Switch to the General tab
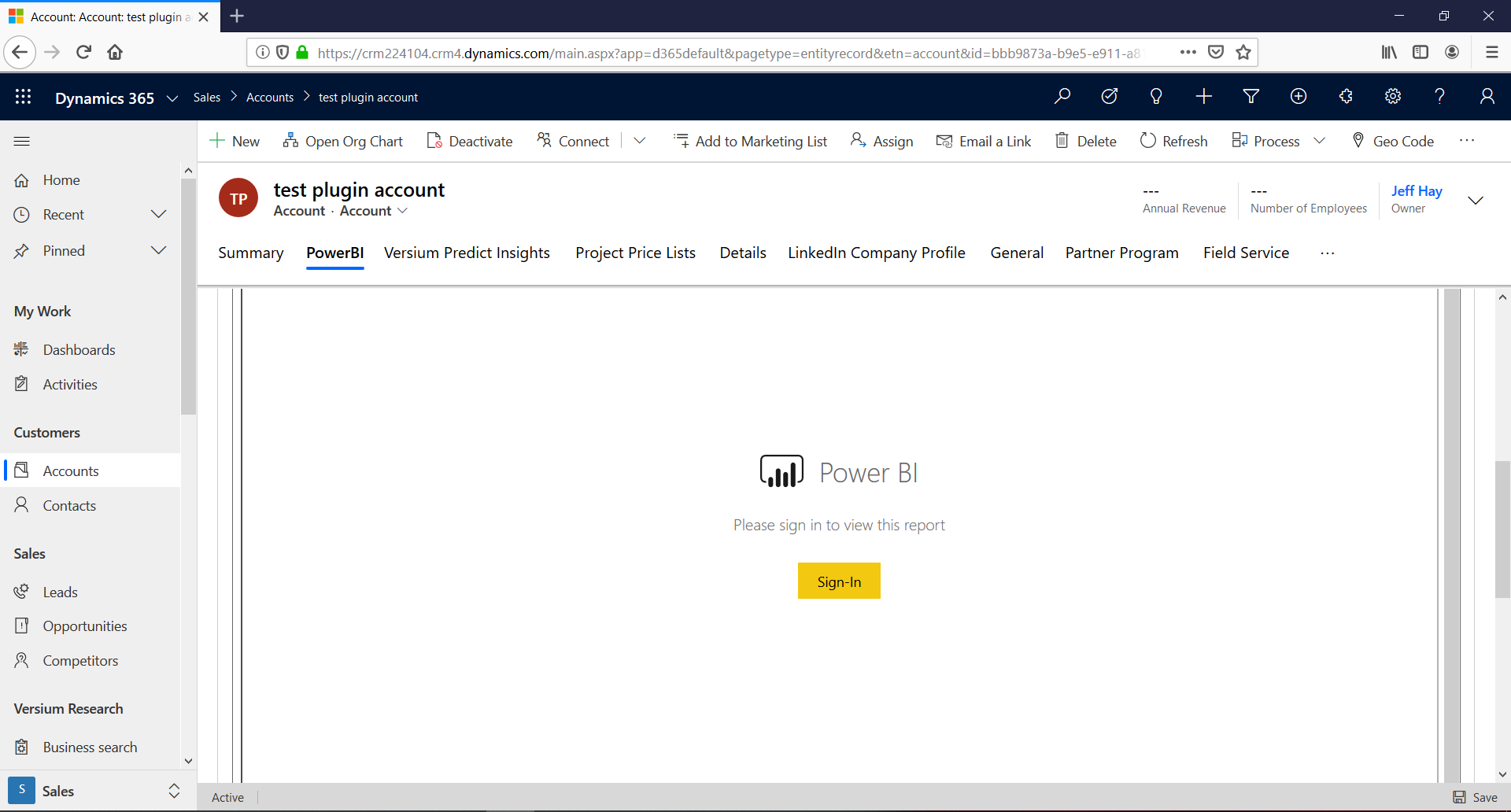 (1017, 253)
